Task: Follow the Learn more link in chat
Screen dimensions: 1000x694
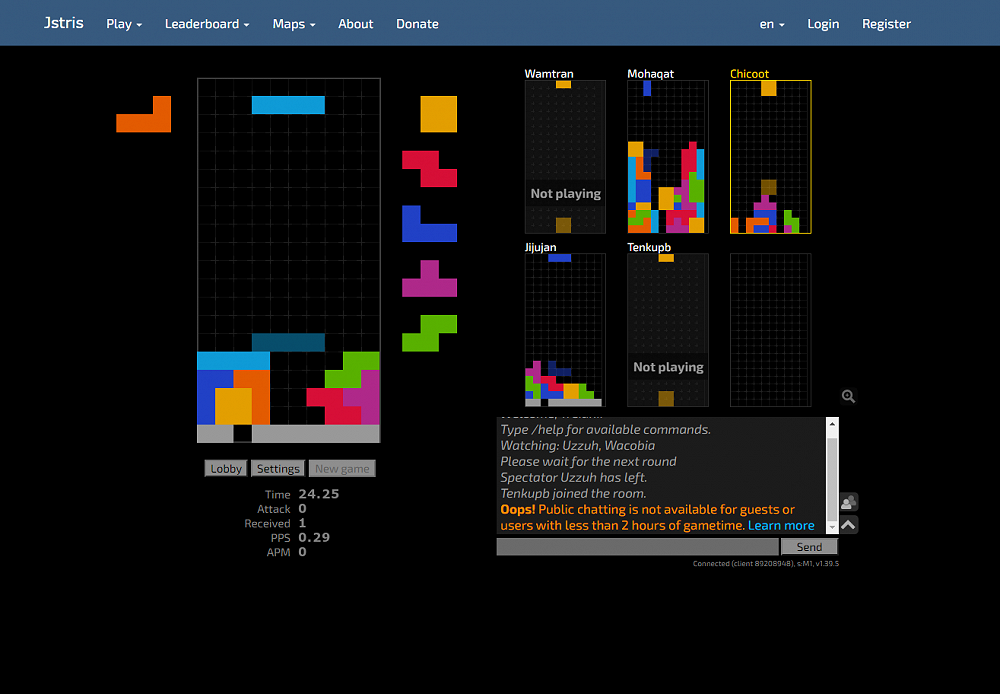Action: point(781,525)
